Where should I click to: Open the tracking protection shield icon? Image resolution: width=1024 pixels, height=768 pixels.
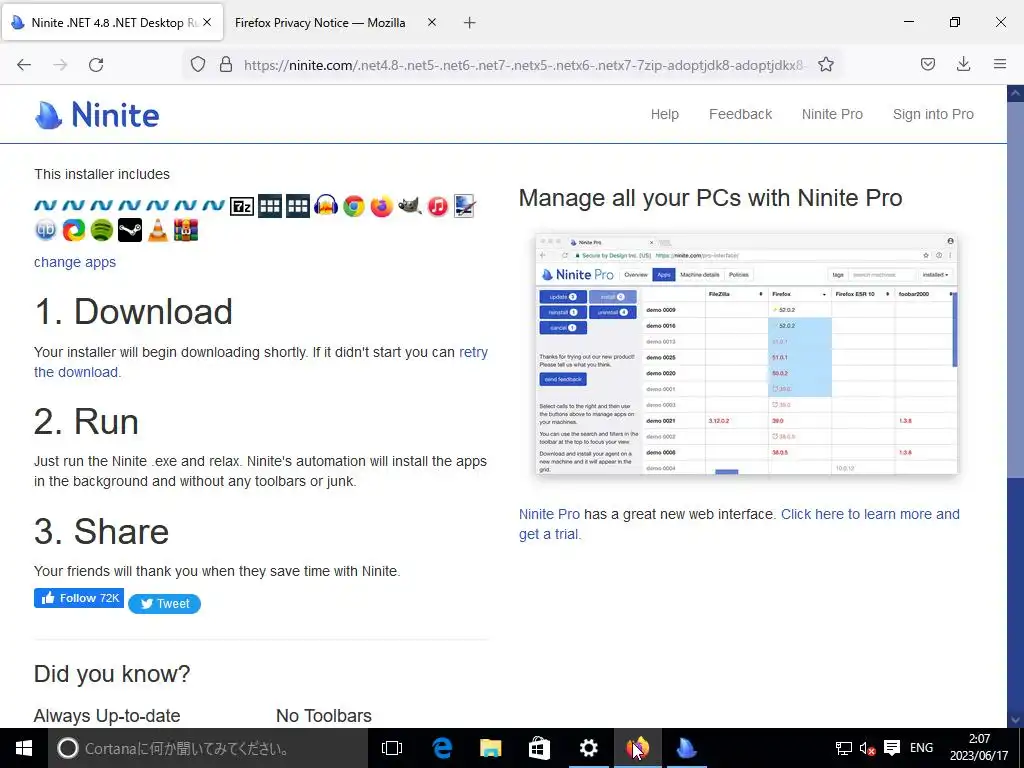pyautogui.click(x=198, y=65)
